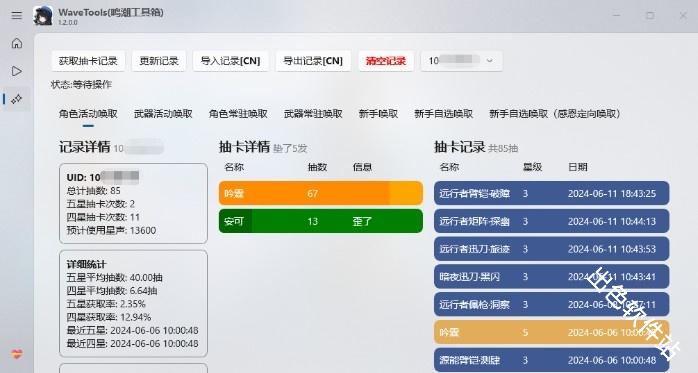This screenshot has height=373, width=698.
Task: Click 预计使用星声: 13600 text
Action: pyautogui.click(x=111, y=231)
